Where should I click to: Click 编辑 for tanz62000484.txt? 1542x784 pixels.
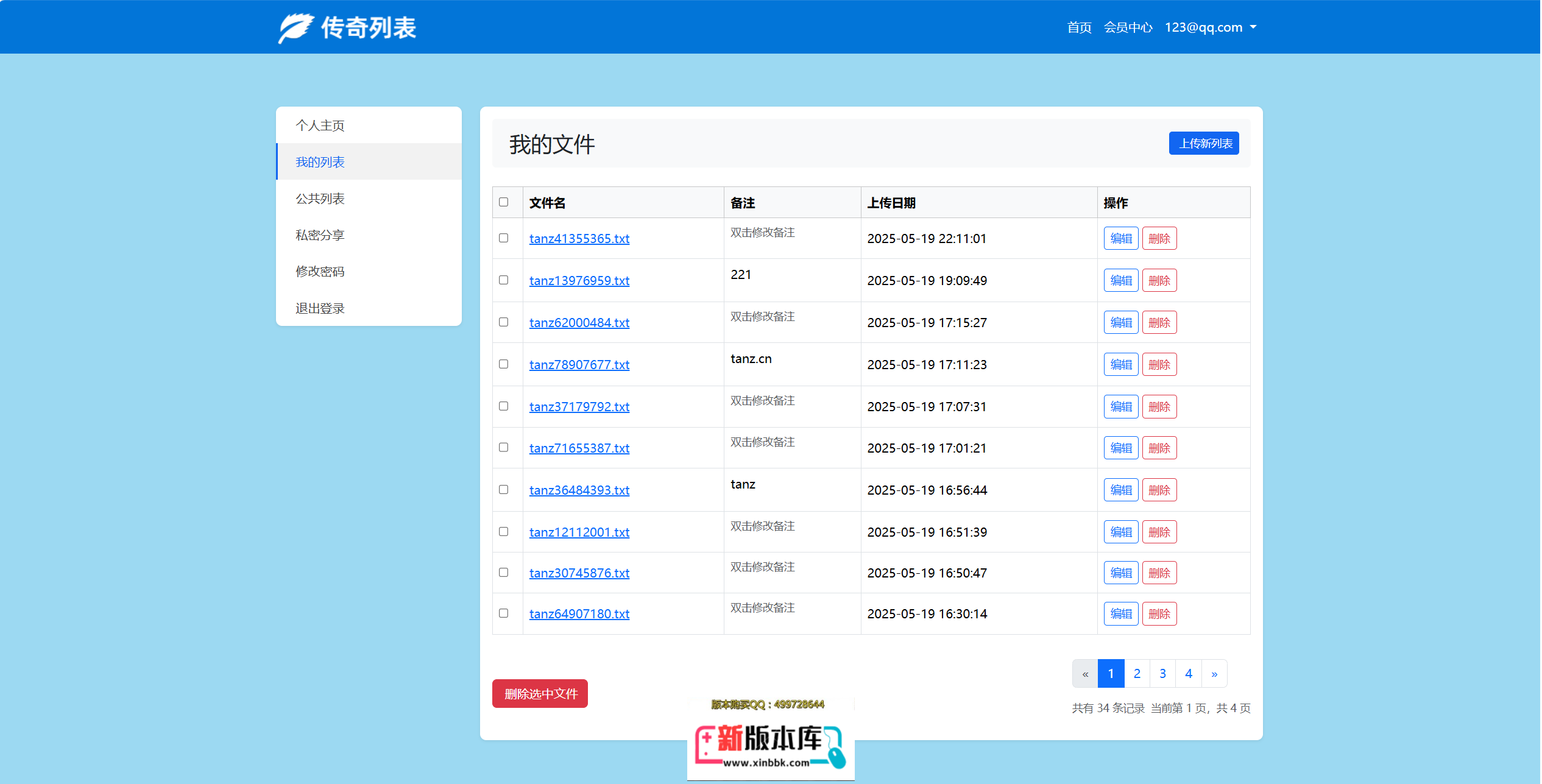[1121, 323]
